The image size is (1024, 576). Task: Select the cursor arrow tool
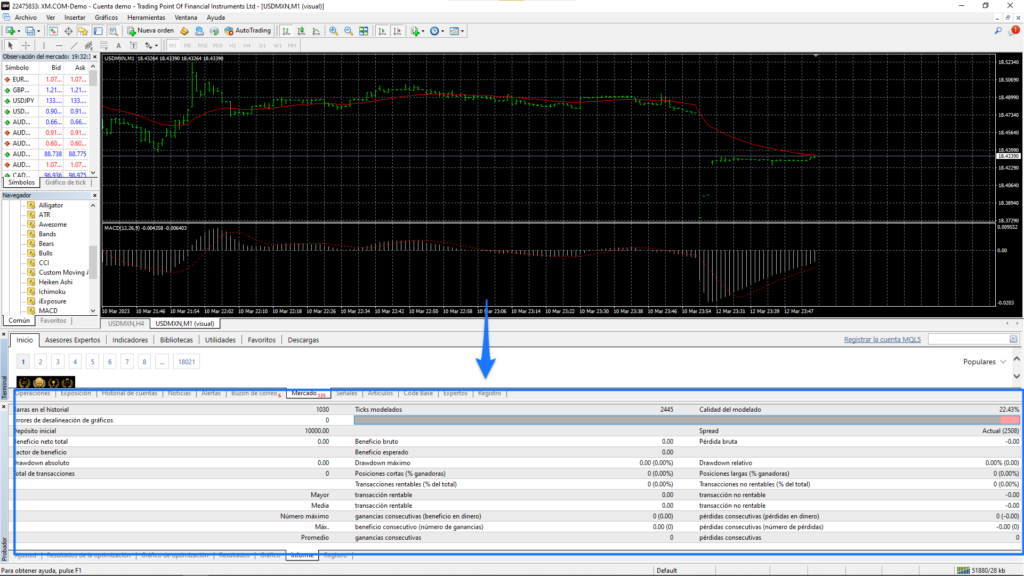pyautogui.click(x=10, y=46)
